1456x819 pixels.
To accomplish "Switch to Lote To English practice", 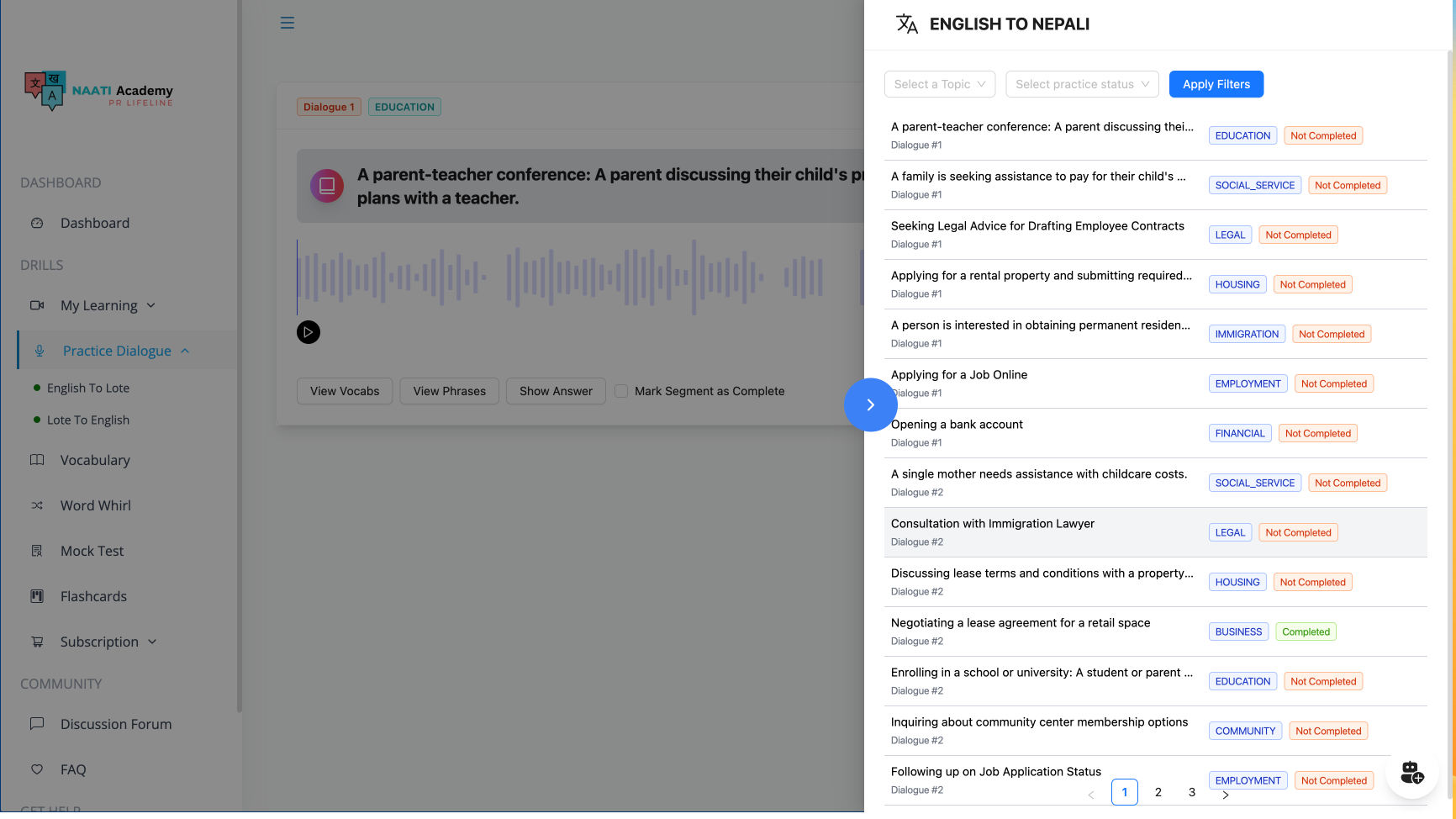I will pyautogui.click(x=87, y=420).
